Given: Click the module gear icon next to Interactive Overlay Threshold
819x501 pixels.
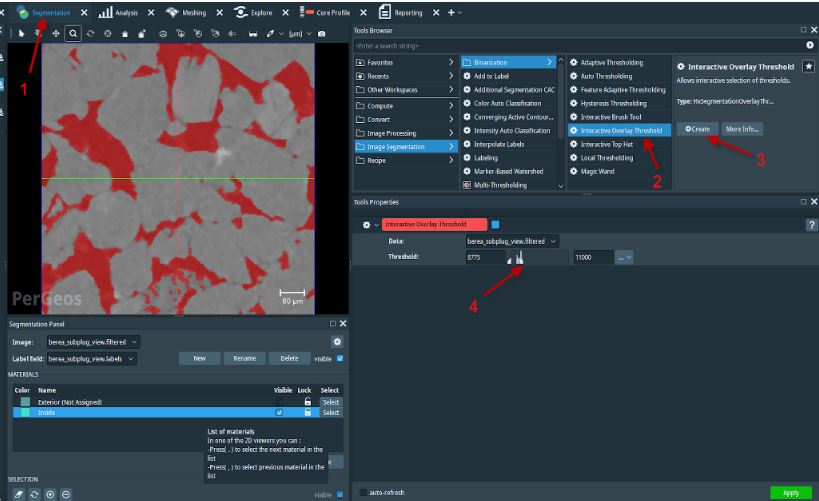Looking at the screenshot, I should 366,225.
